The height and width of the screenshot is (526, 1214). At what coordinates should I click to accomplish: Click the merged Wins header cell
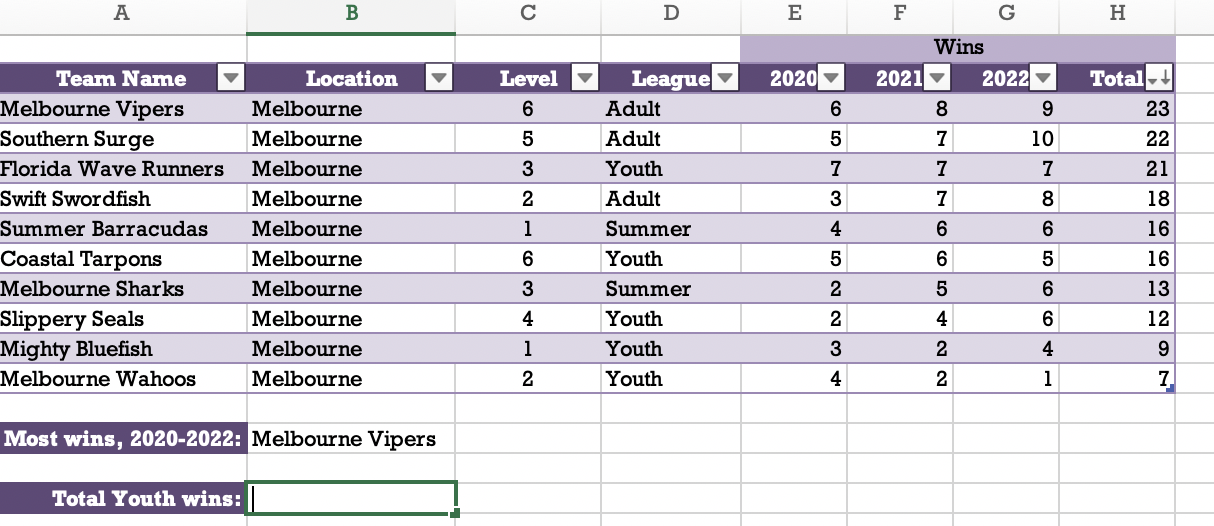958,47
